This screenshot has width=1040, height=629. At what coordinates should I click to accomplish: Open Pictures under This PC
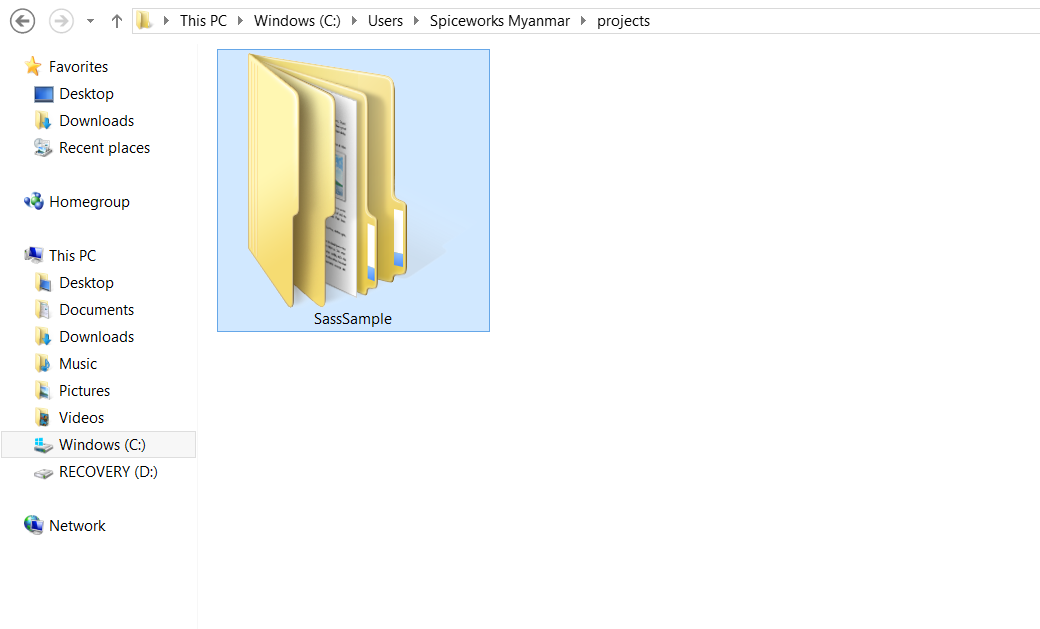tap(84, 391)
